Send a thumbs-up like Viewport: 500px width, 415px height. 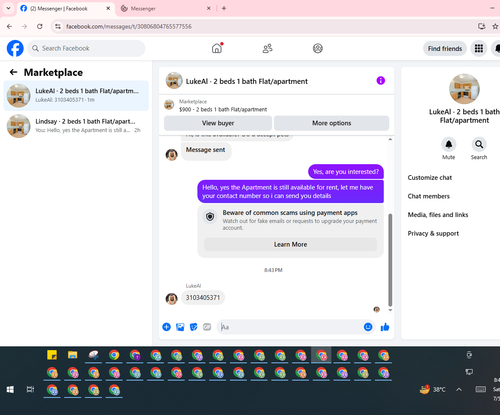click(x=385, y=327)
